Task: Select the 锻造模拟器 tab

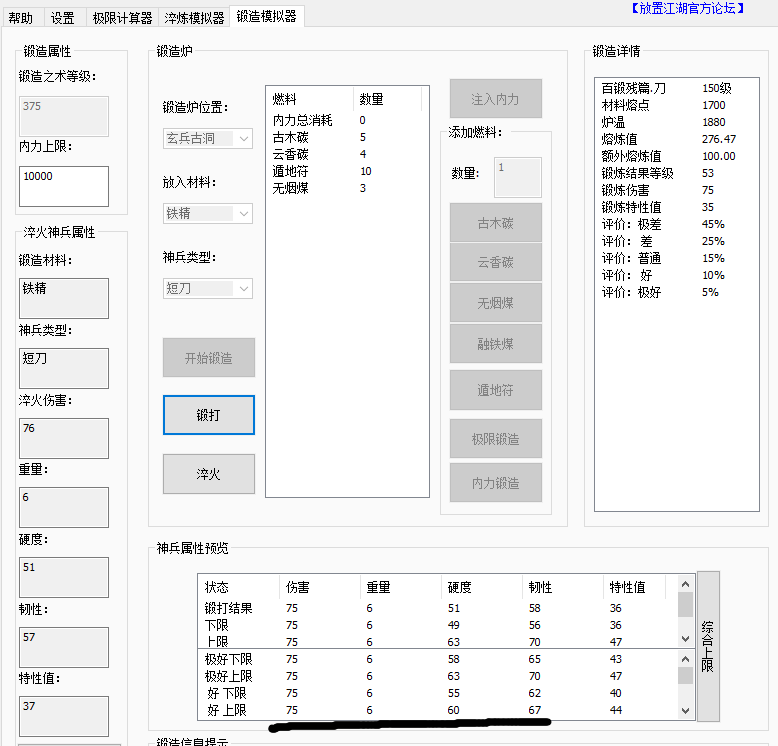Action: tap(266, 16)
